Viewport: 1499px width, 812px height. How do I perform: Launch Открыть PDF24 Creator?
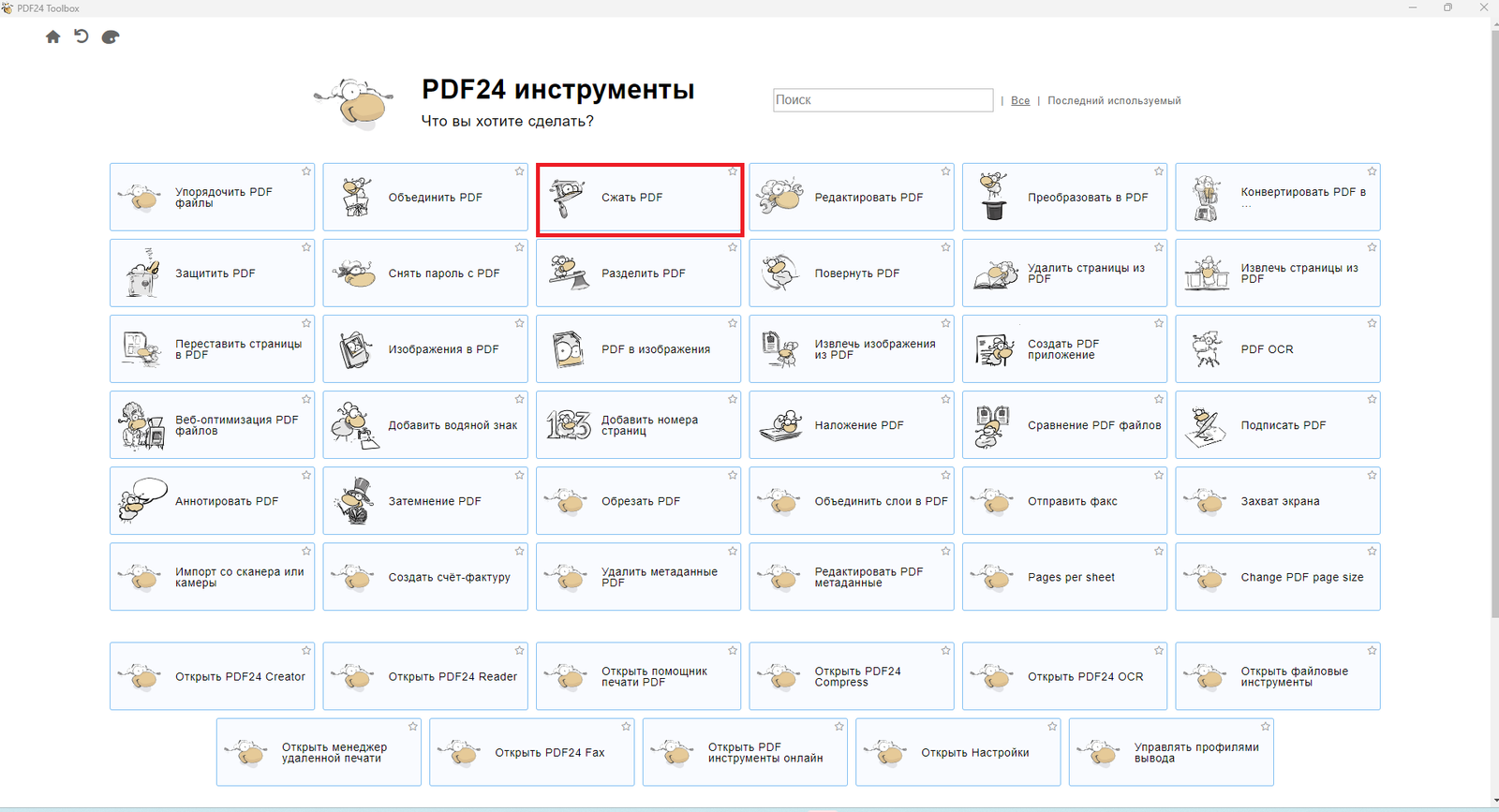pos(212,676)
